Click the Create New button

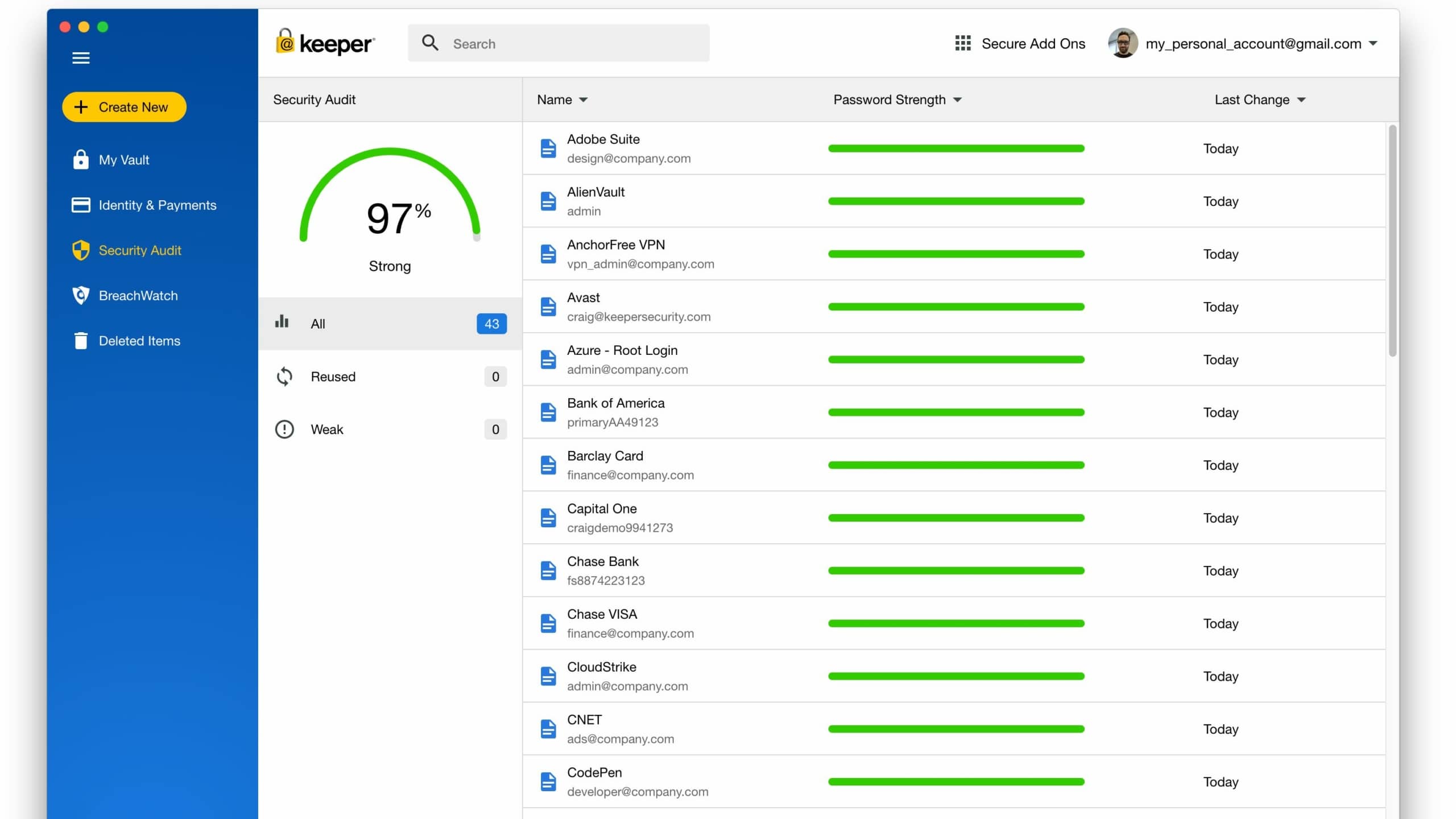pos(124,107)
